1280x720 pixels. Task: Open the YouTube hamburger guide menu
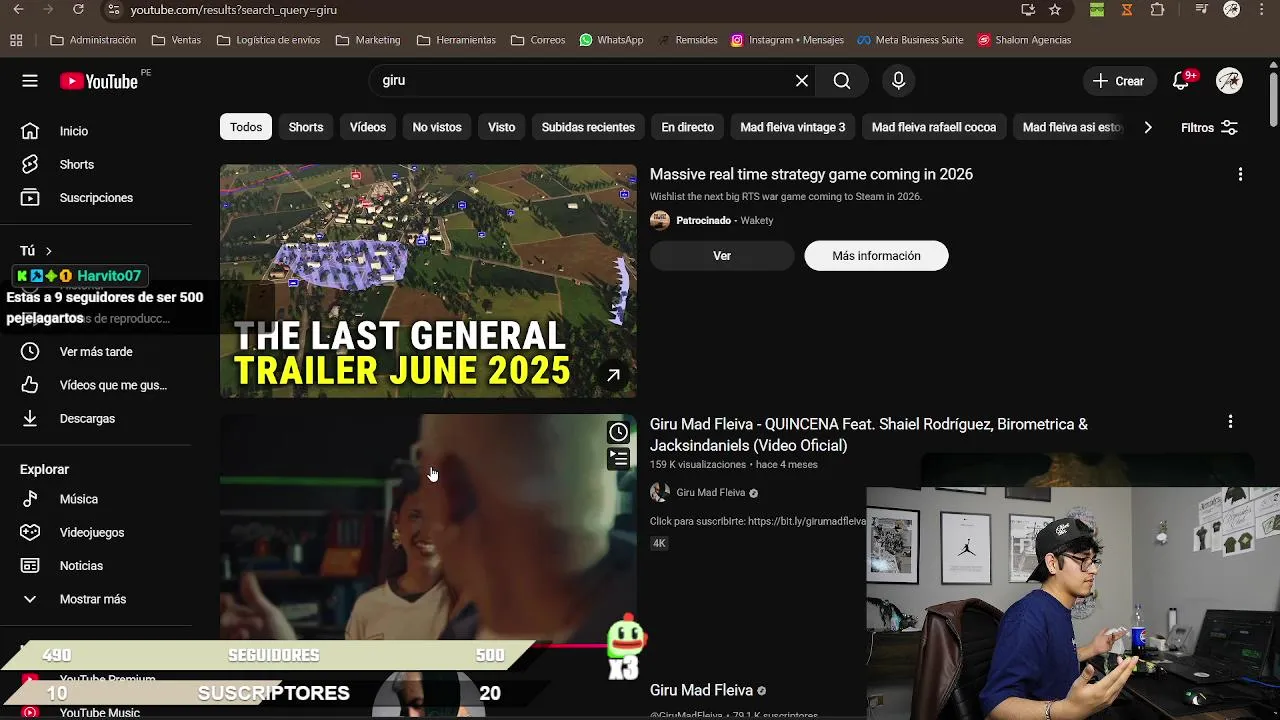tap(30, 81)
